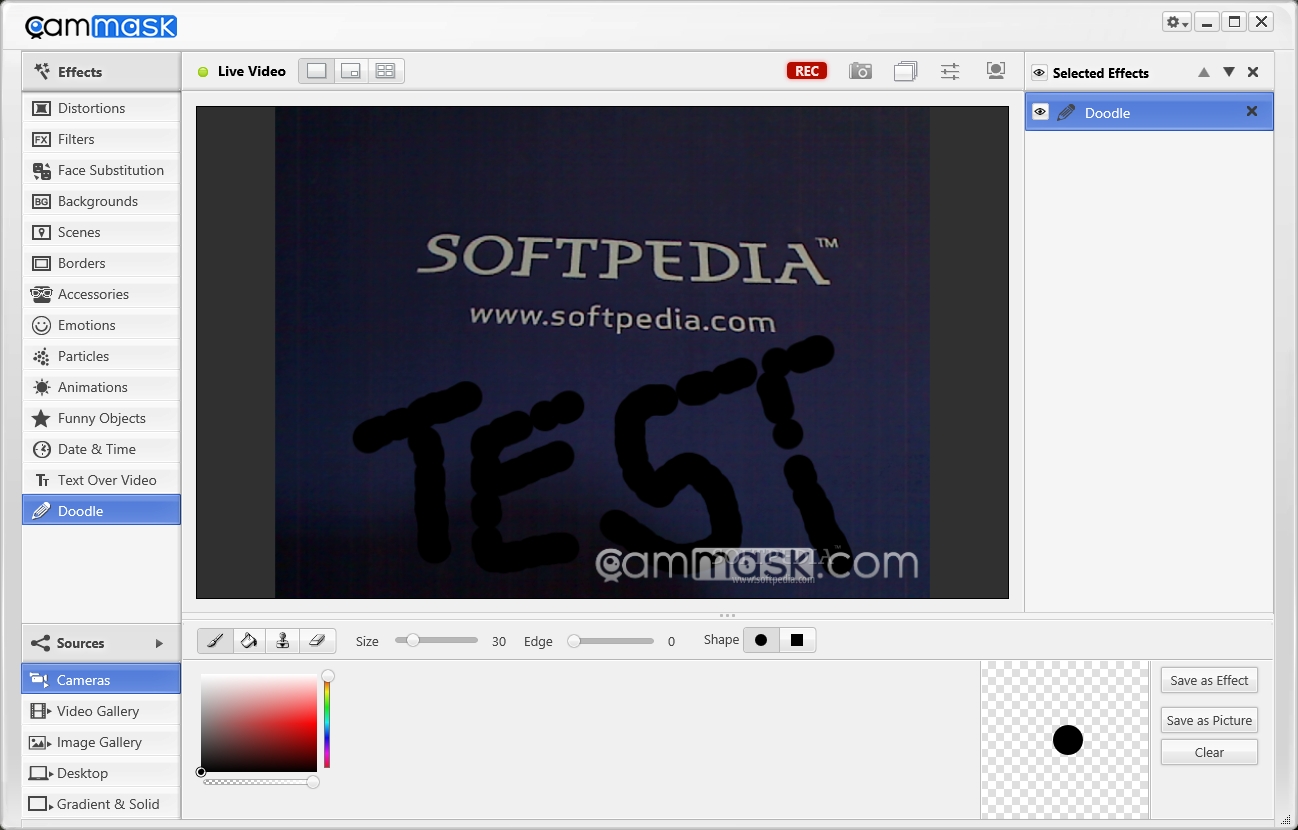This screenshot has height=830, width=1298.
Task: Select the Doodle category in sidebar
Action: tap(101, 511)
